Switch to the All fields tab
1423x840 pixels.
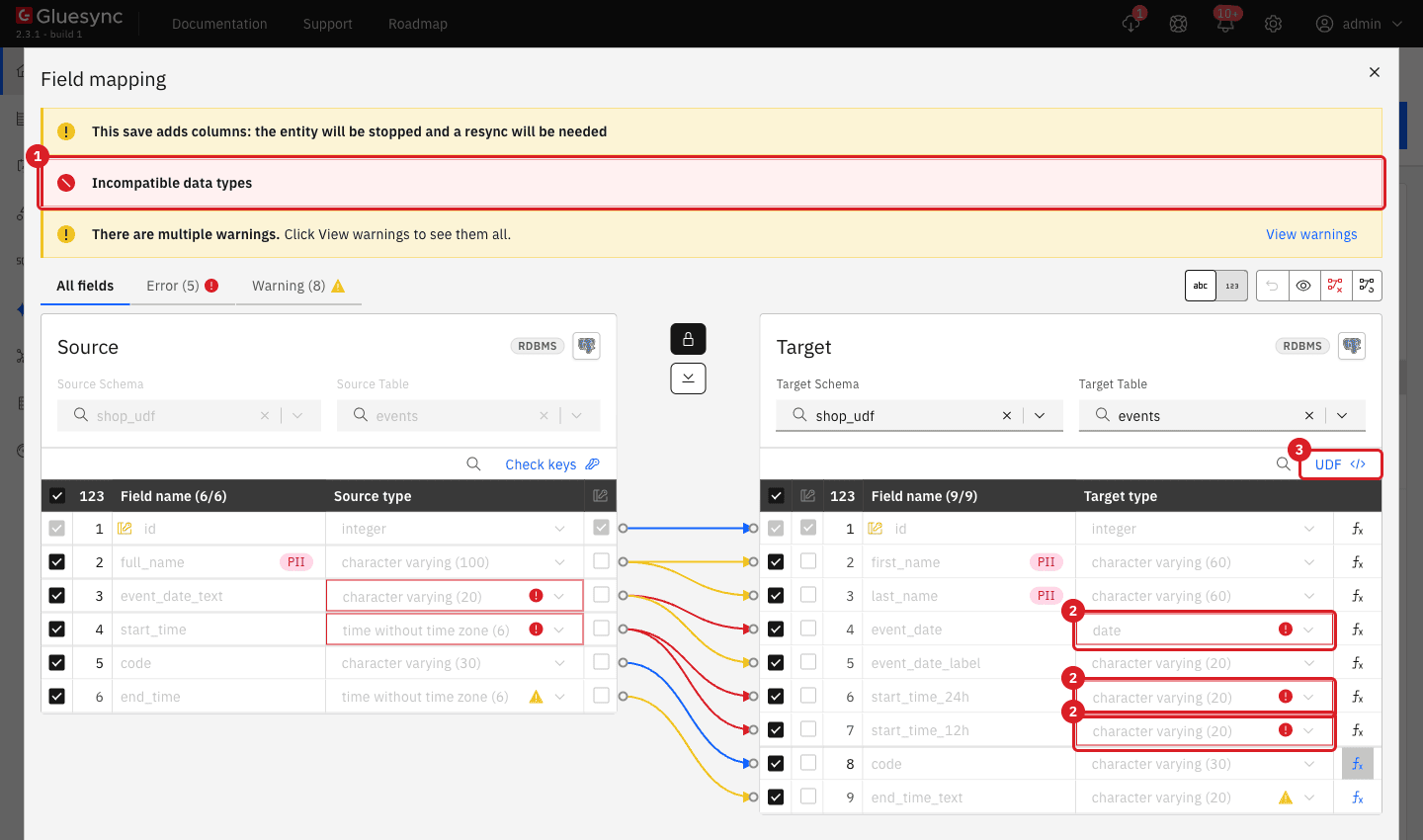tap(85, 286)
